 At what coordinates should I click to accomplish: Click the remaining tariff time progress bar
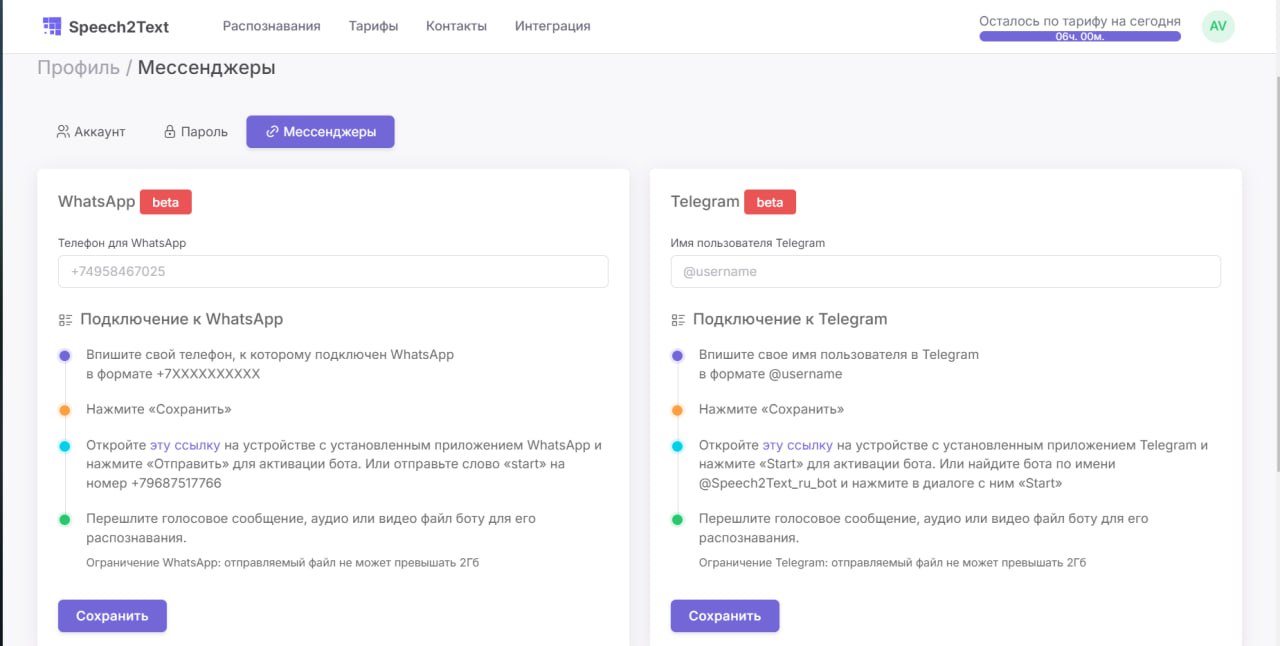pyautogui.click(x=1079, y=36)
